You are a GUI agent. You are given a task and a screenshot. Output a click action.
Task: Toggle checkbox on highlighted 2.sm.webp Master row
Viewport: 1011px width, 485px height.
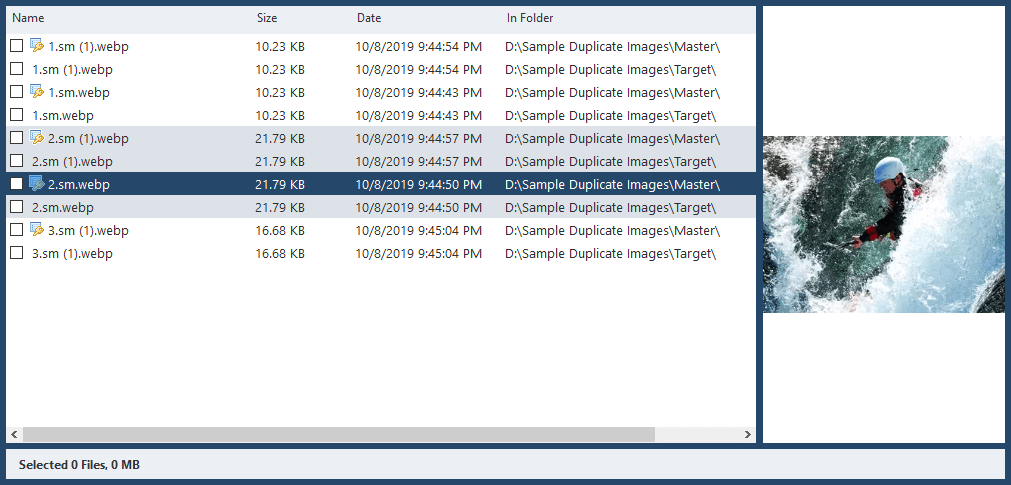coord(17,184)
